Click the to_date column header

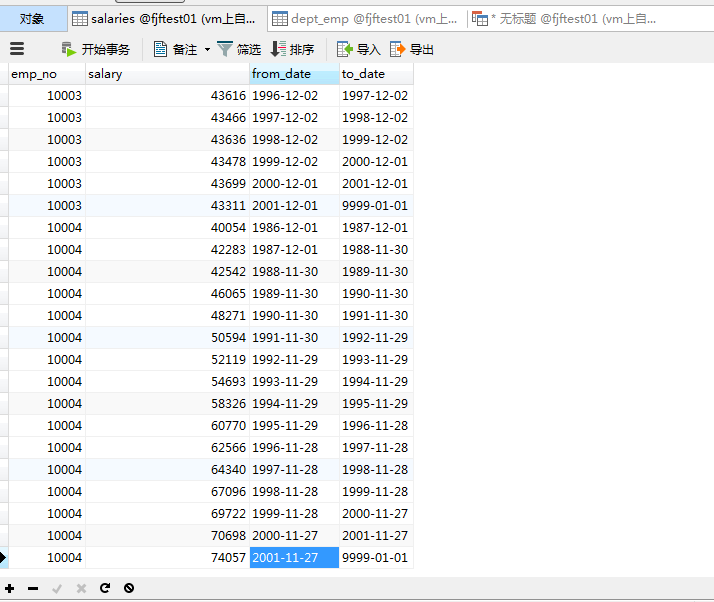click(376, 74)
